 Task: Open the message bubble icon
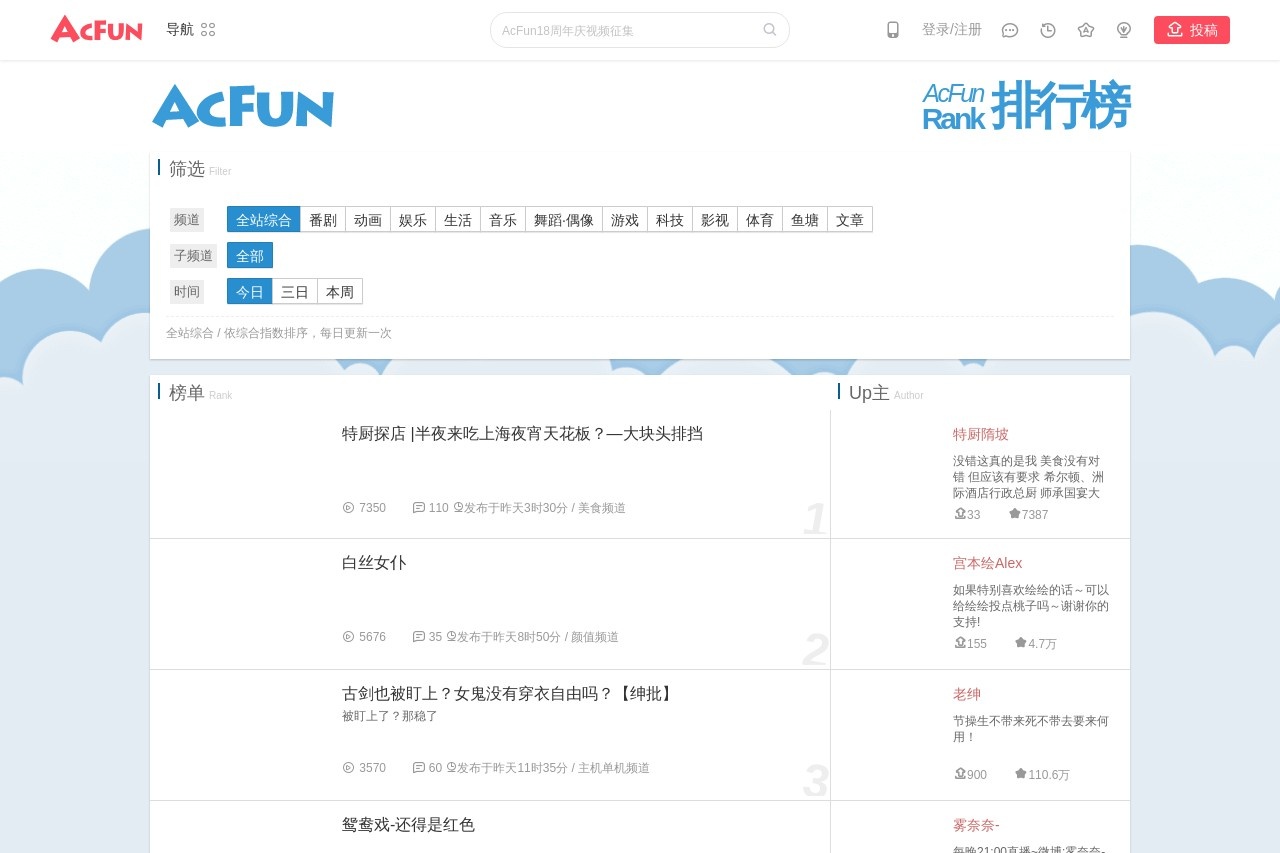click(x=1009, y=30)
